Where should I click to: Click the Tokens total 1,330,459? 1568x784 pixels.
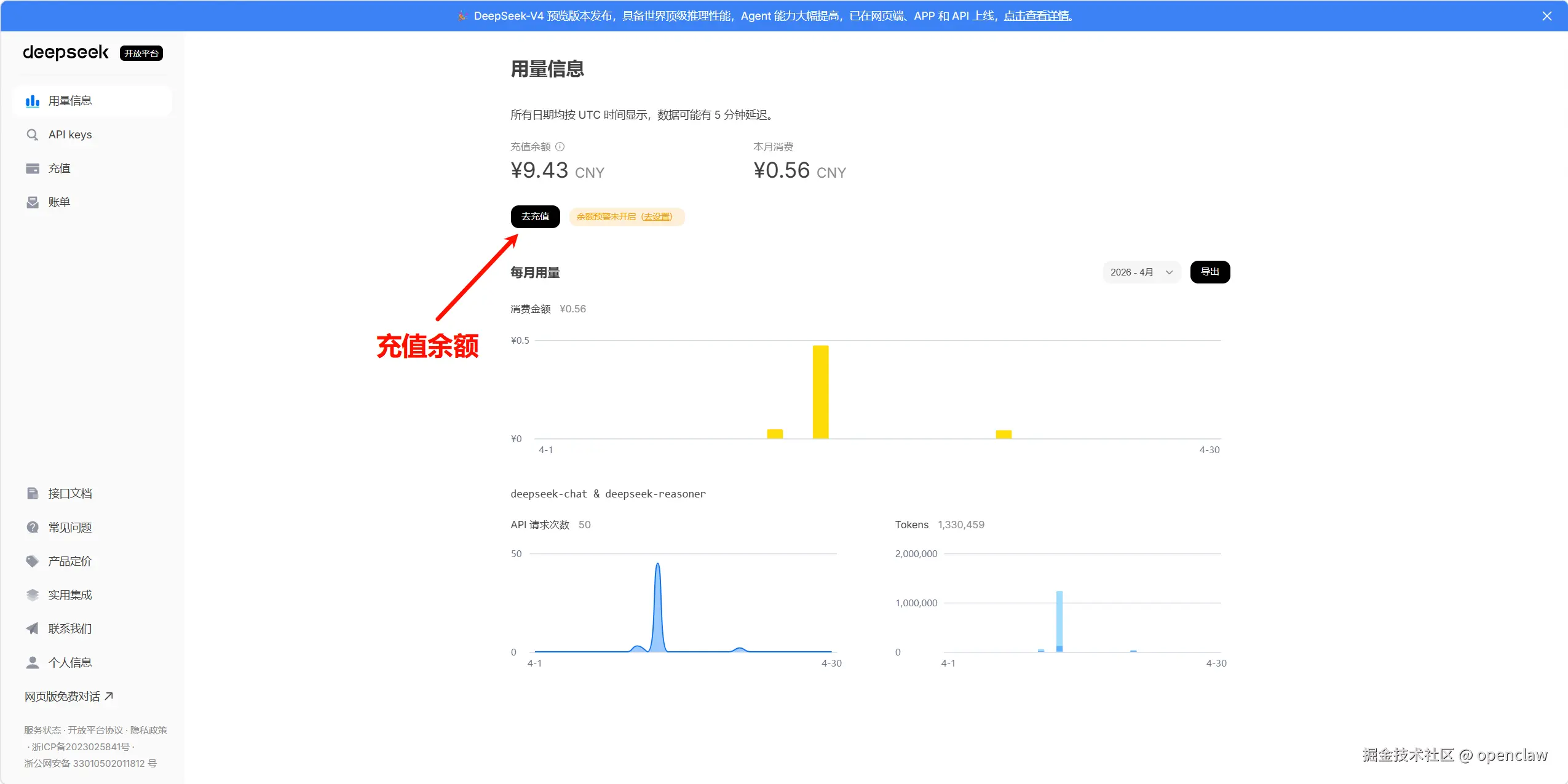point(961,525)
